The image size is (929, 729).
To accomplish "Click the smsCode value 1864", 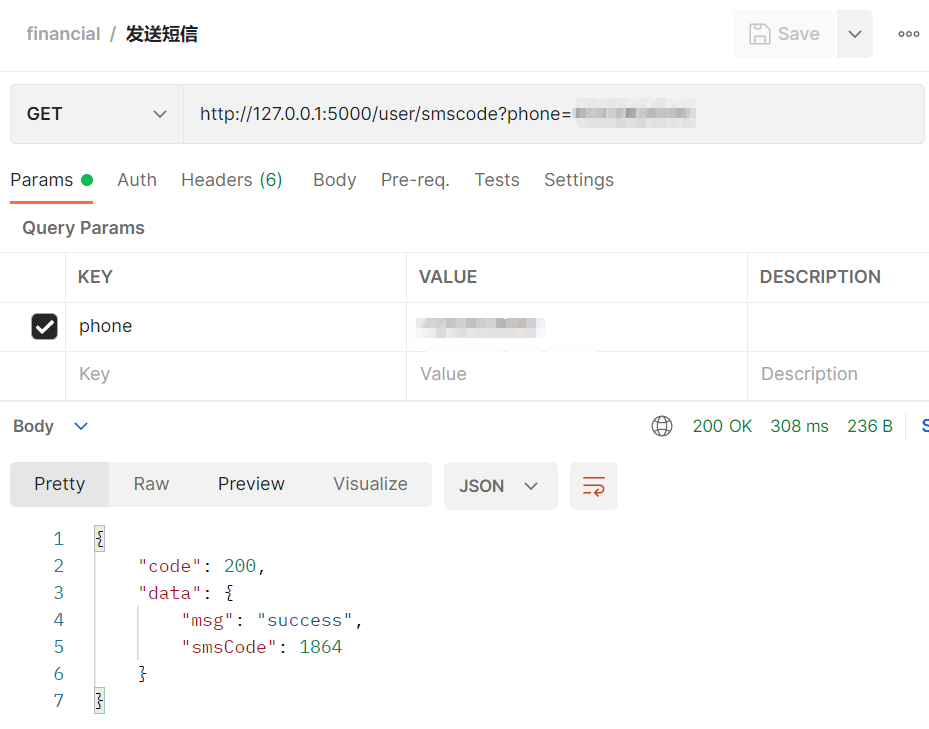I will (x=321, y=647).
